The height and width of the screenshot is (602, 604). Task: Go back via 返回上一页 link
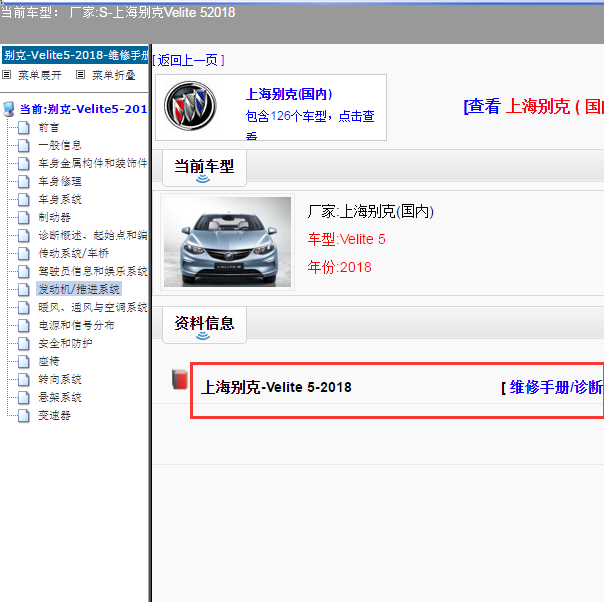(188, 60)
